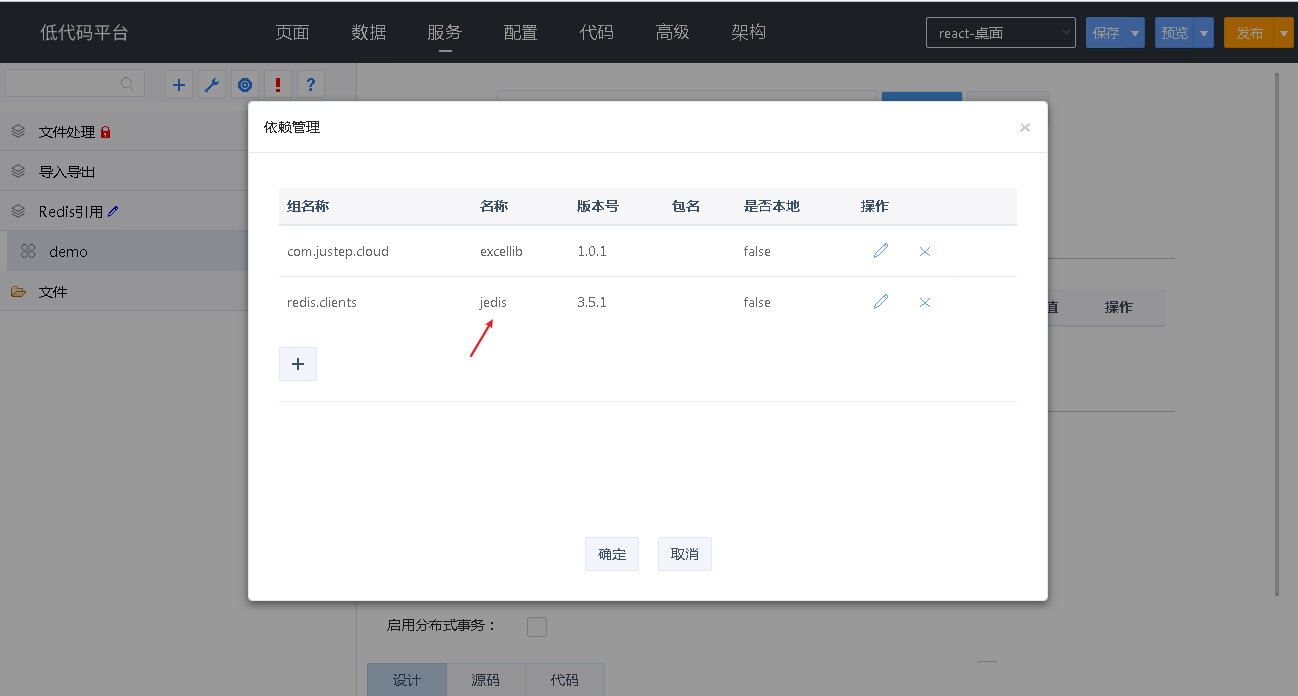Click the 预览 button
This screenshot has height=696, width=1298.
[x=1175, y=33]
